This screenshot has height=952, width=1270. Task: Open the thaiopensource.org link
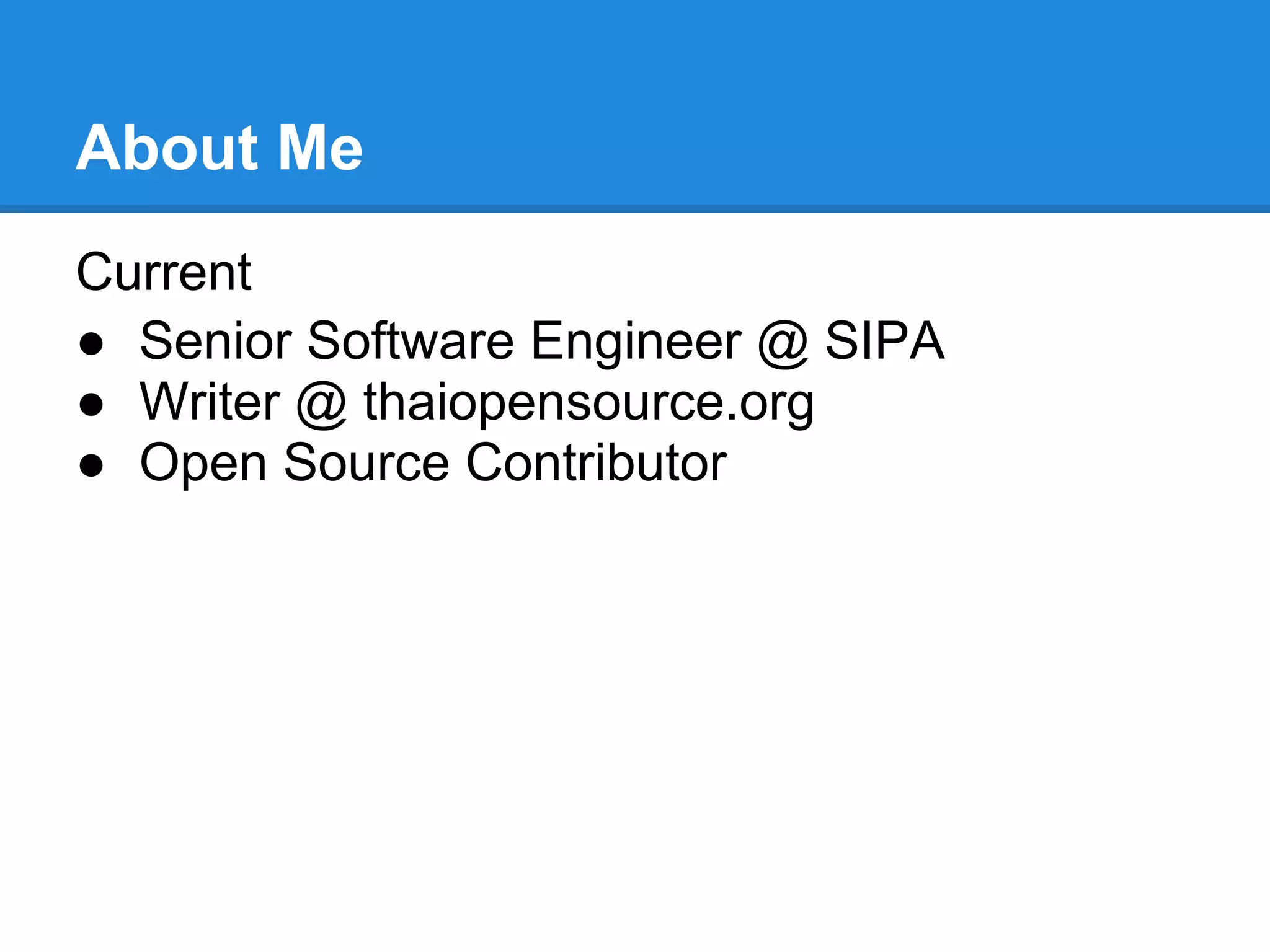click(x=588, y=403)
